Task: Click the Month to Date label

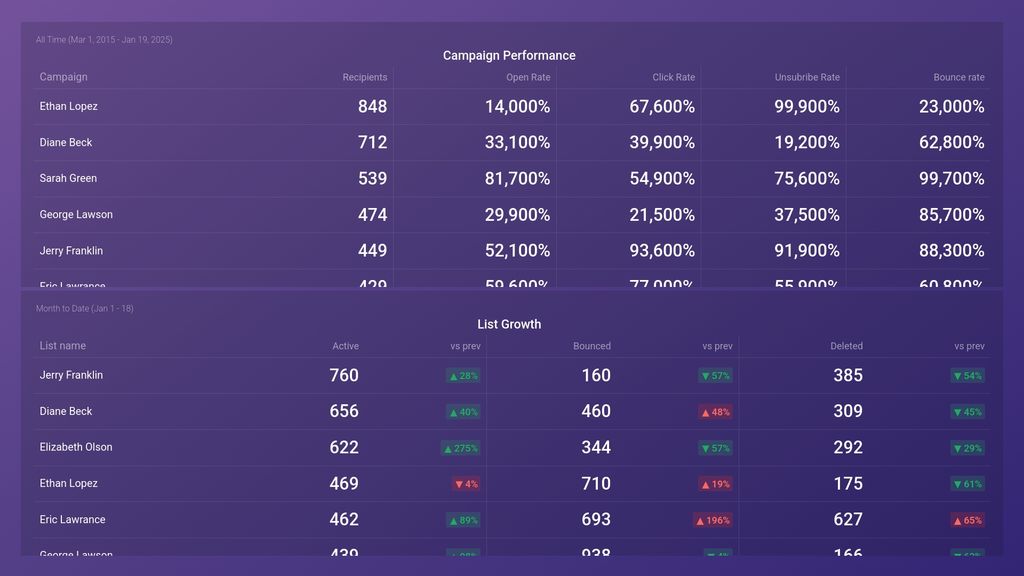Action: click(x=84, y=308)
